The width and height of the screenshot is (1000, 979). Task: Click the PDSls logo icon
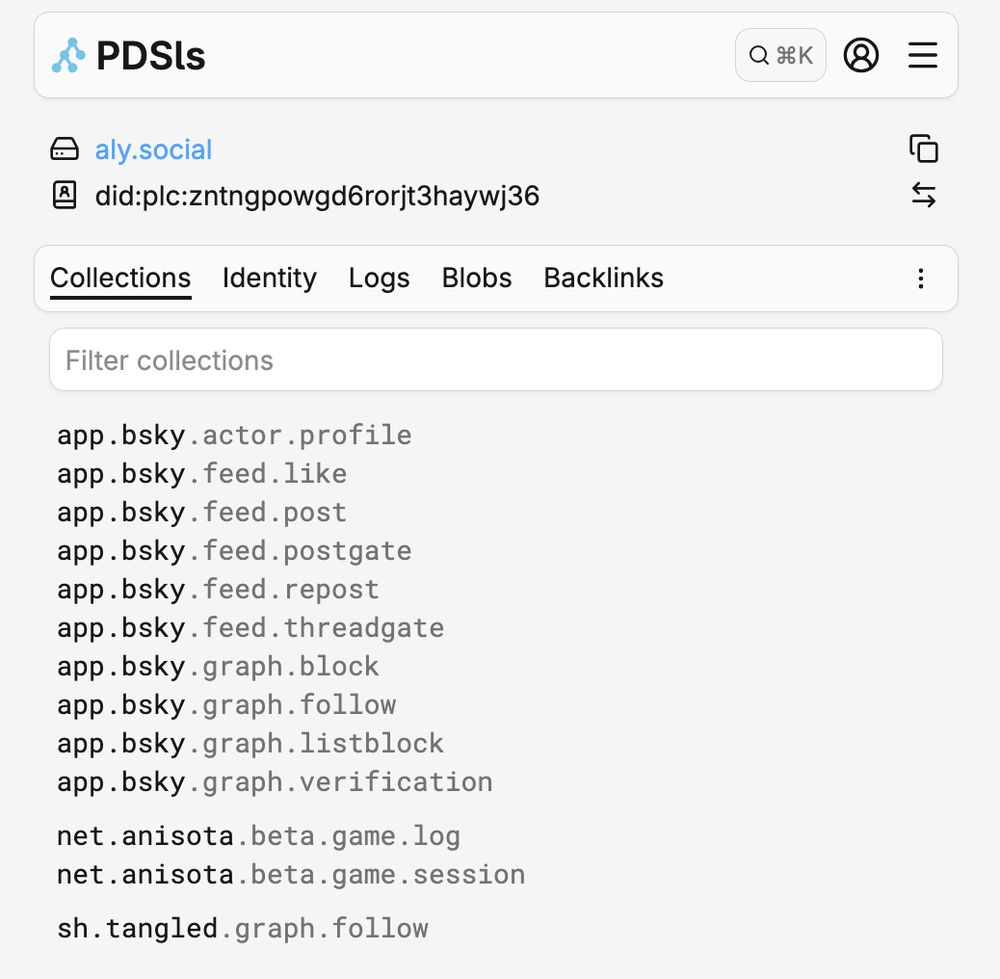(69, 56)
